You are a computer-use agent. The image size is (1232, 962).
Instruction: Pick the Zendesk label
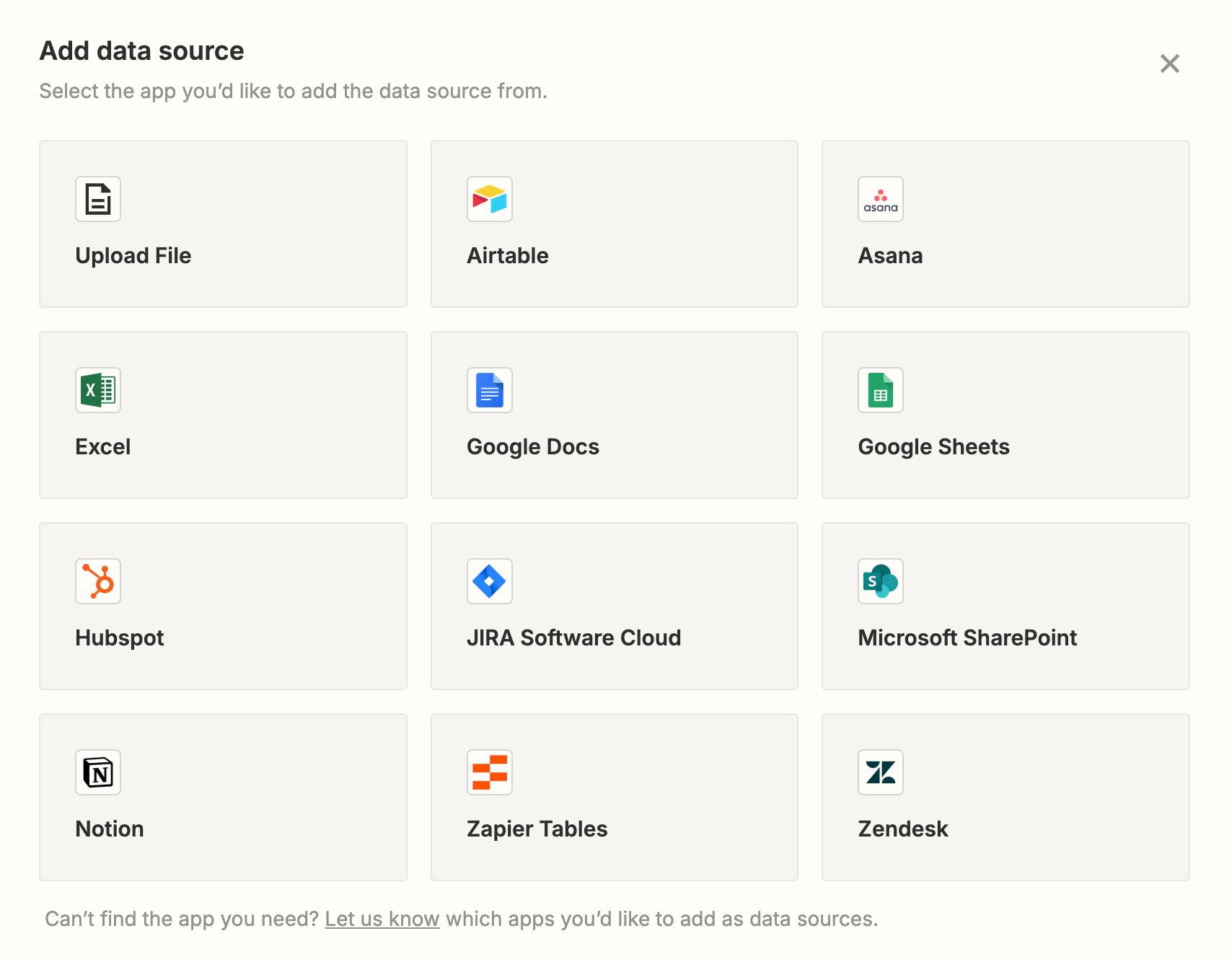903,829
